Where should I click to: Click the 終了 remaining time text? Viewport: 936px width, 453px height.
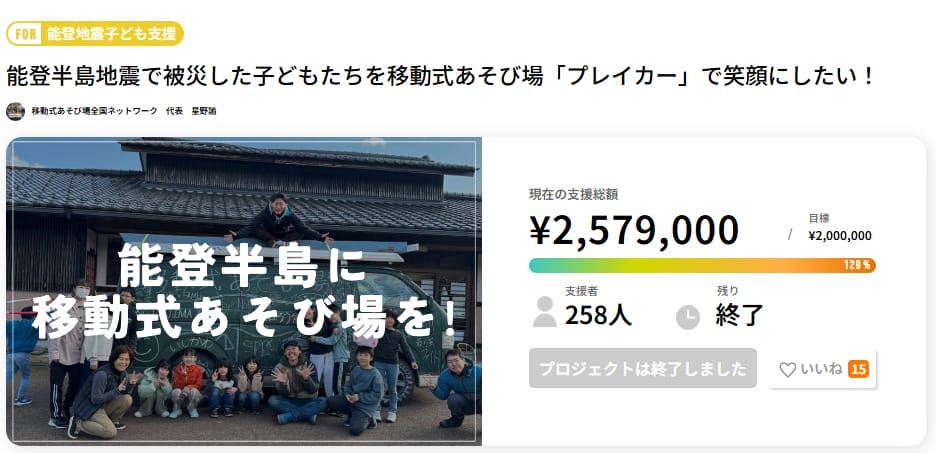tap(740, 316)
